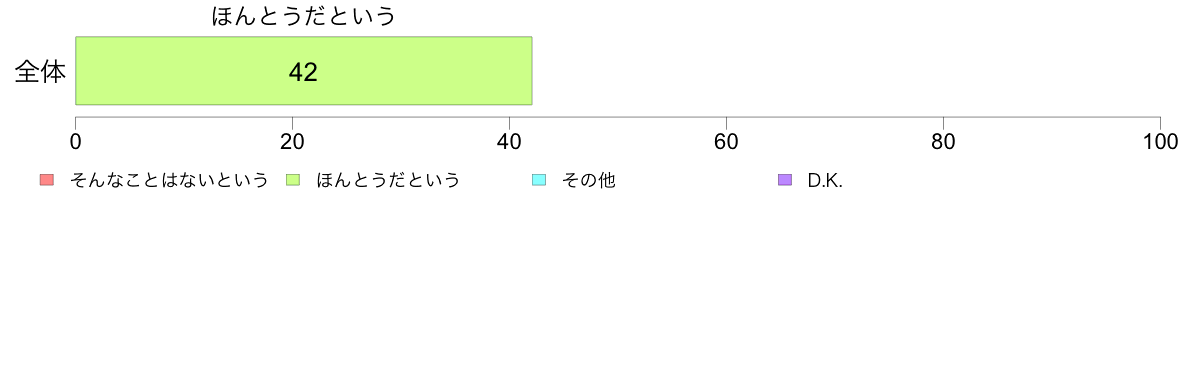1188x368 pixels.
Task: Click the 100 axis tick label
Action: 1160,141
